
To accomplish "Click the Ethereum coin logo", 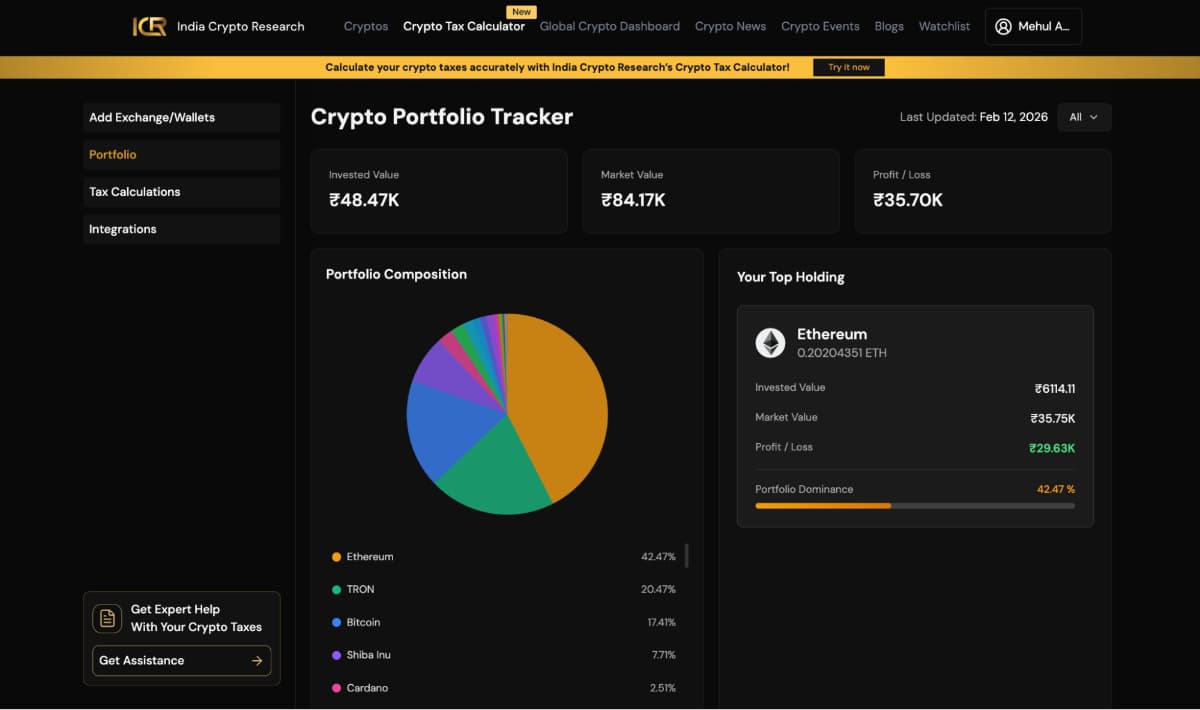I will tap(770, 343).
